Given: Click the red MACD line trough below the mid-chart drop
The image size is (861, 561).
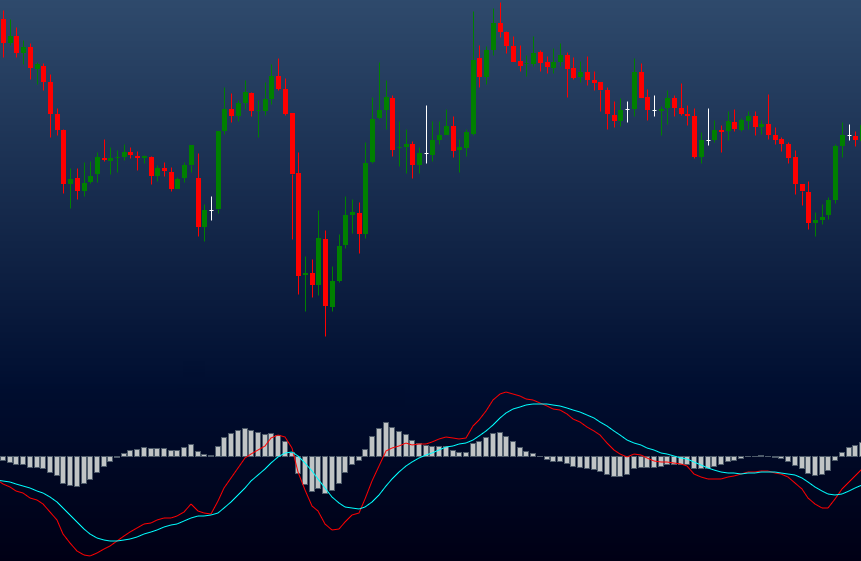Looking at the screenshot, I should click(x=335, y=529).
